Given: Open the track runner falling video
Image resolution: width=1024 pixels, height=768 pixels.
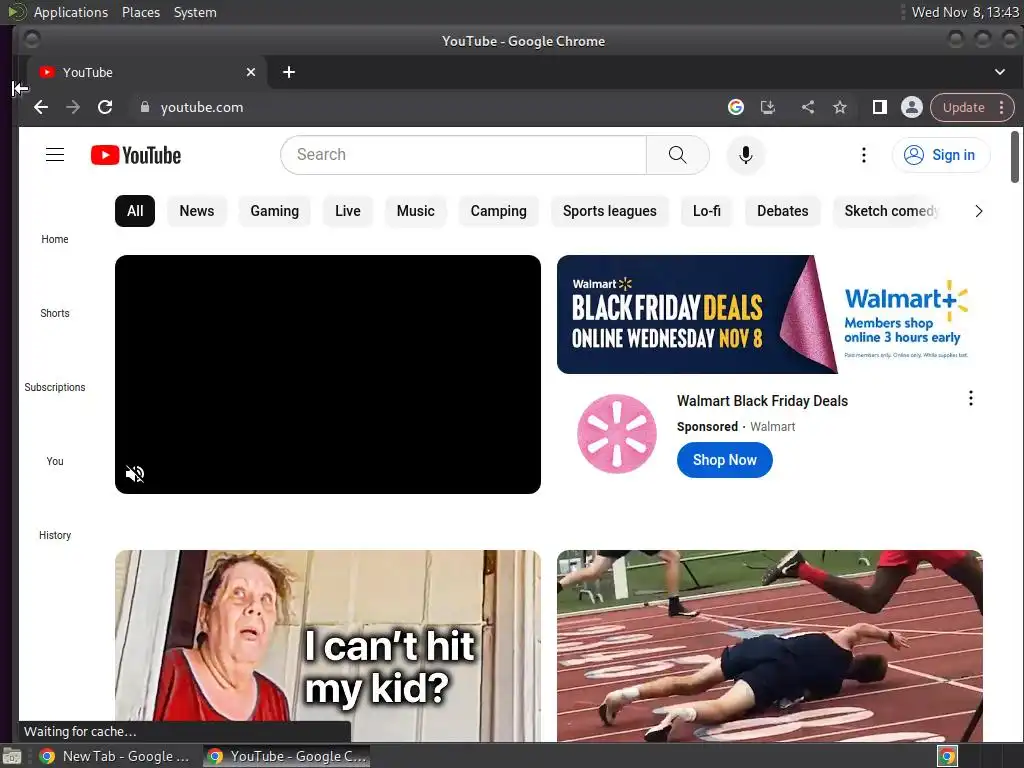Looking at the screenshot, I should [x=769, y=645].
